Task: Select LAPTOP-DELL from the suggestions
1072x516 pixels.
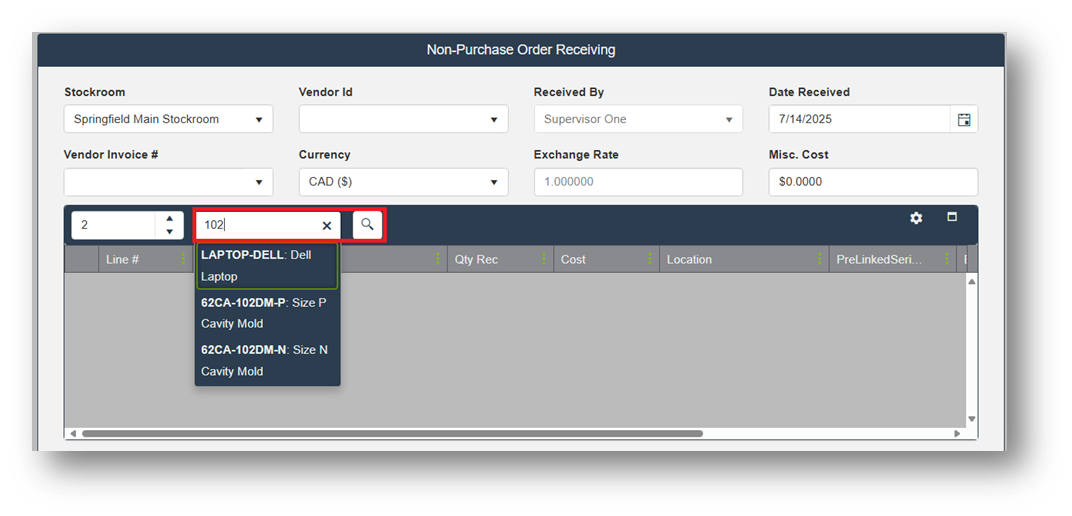Action: 266,265
